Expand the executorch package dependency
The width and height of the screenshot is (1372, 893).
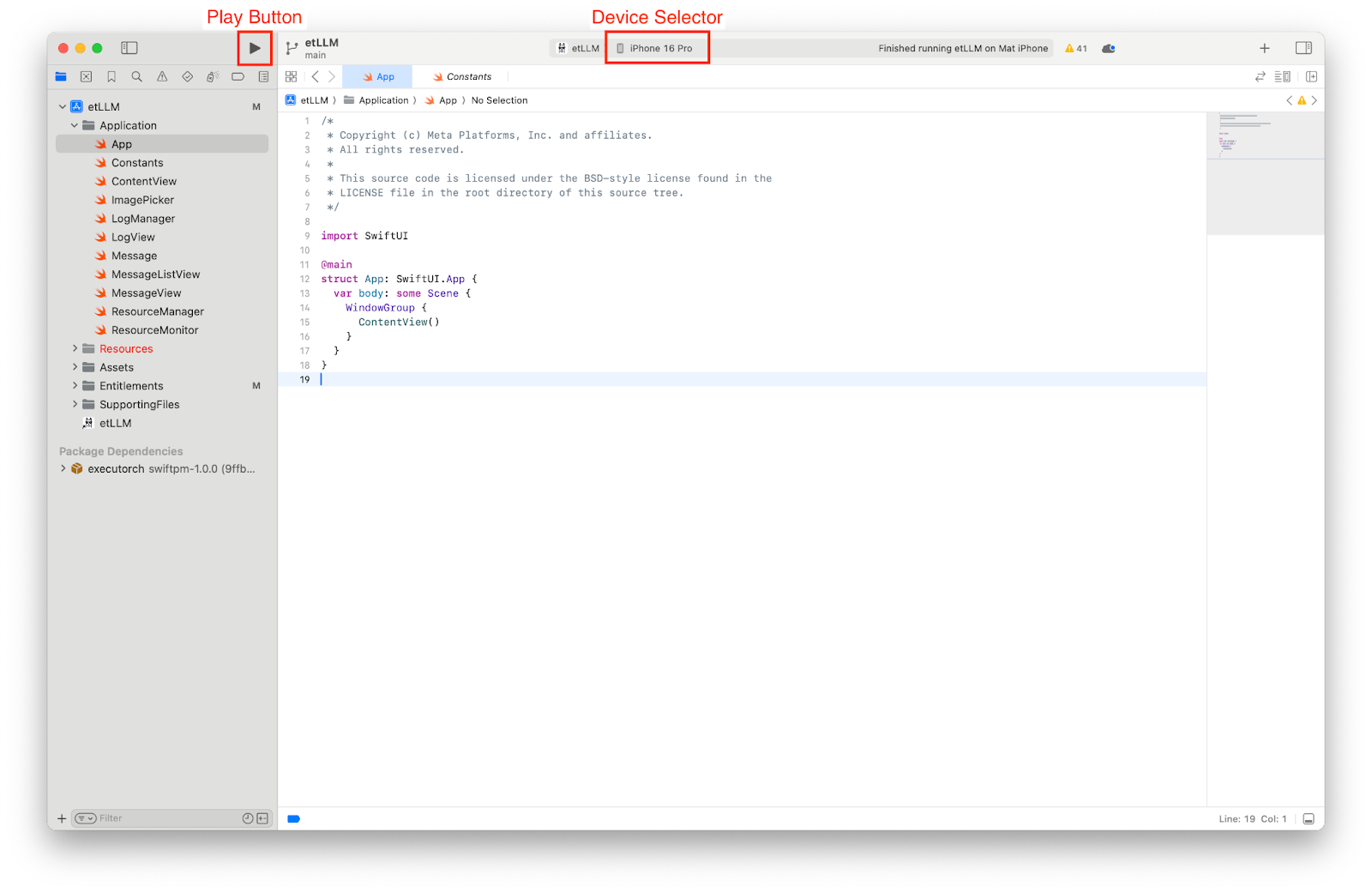(63, 468)
